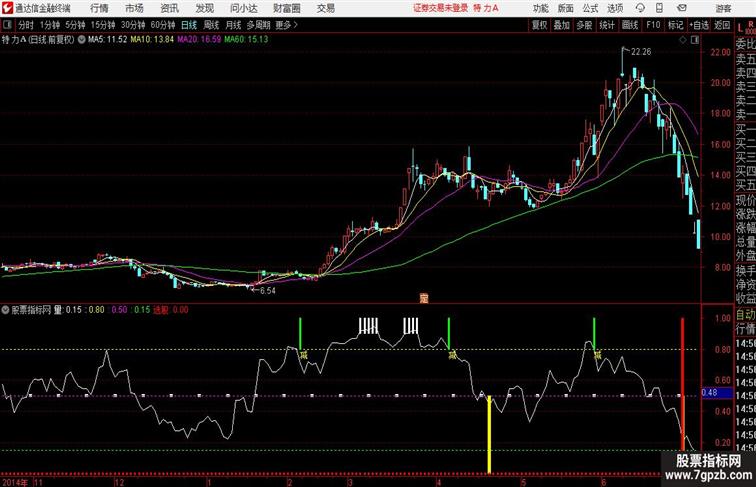The width and height of the screenshot is (756, 487).
Task: Click the 统计 statistics button
Action: tap(607, 25)
